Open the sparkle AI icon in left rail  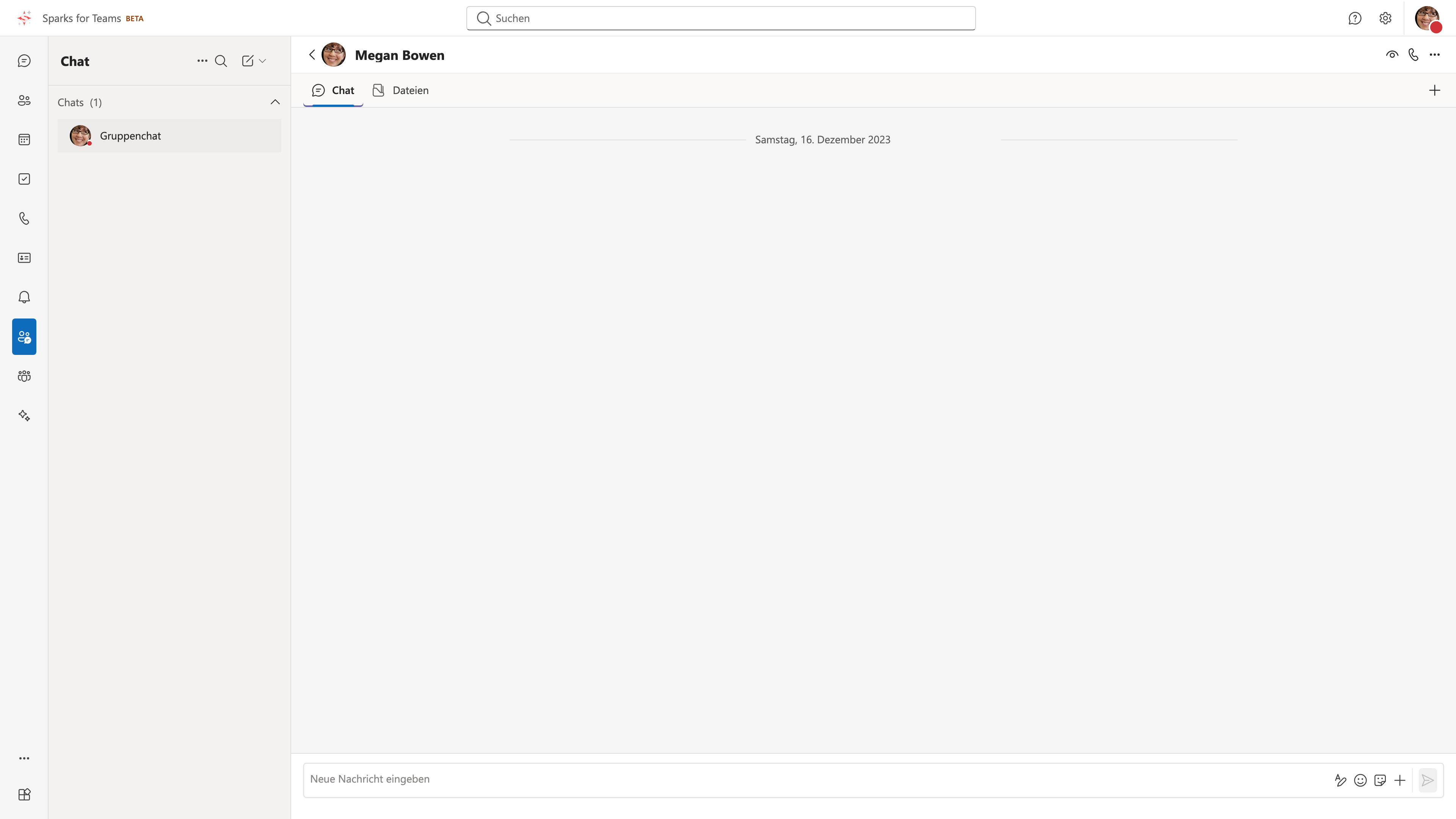[x=24, y=416]
